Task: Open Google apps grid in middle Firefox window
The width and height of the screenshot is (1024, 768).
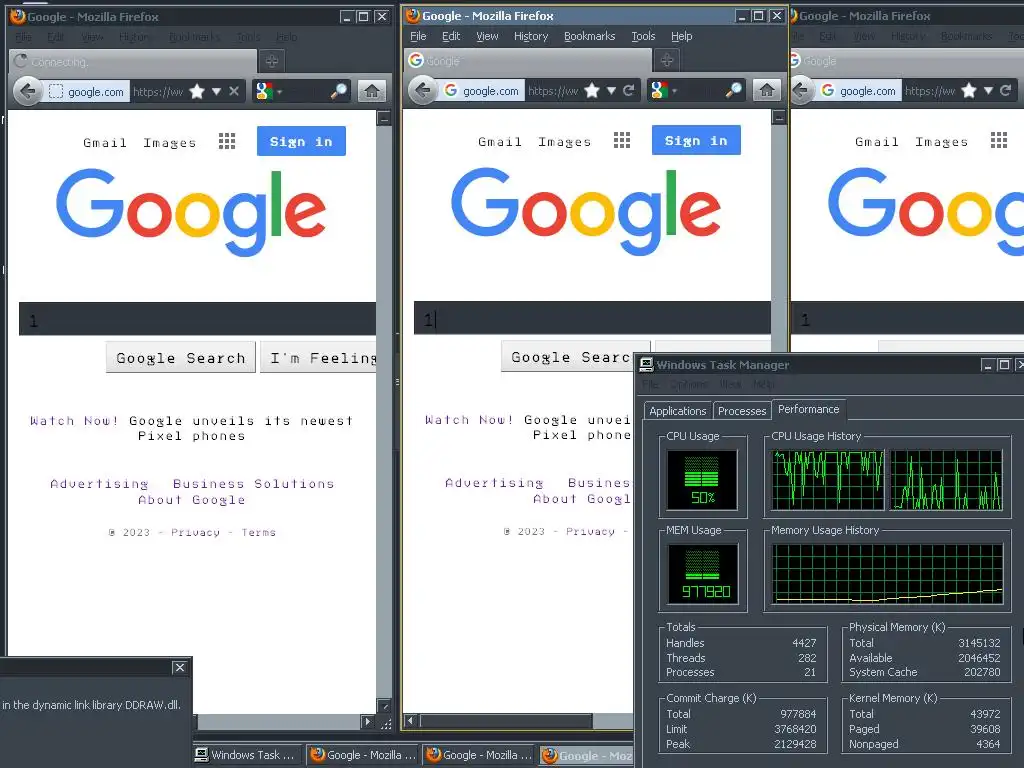Action: 622,140
